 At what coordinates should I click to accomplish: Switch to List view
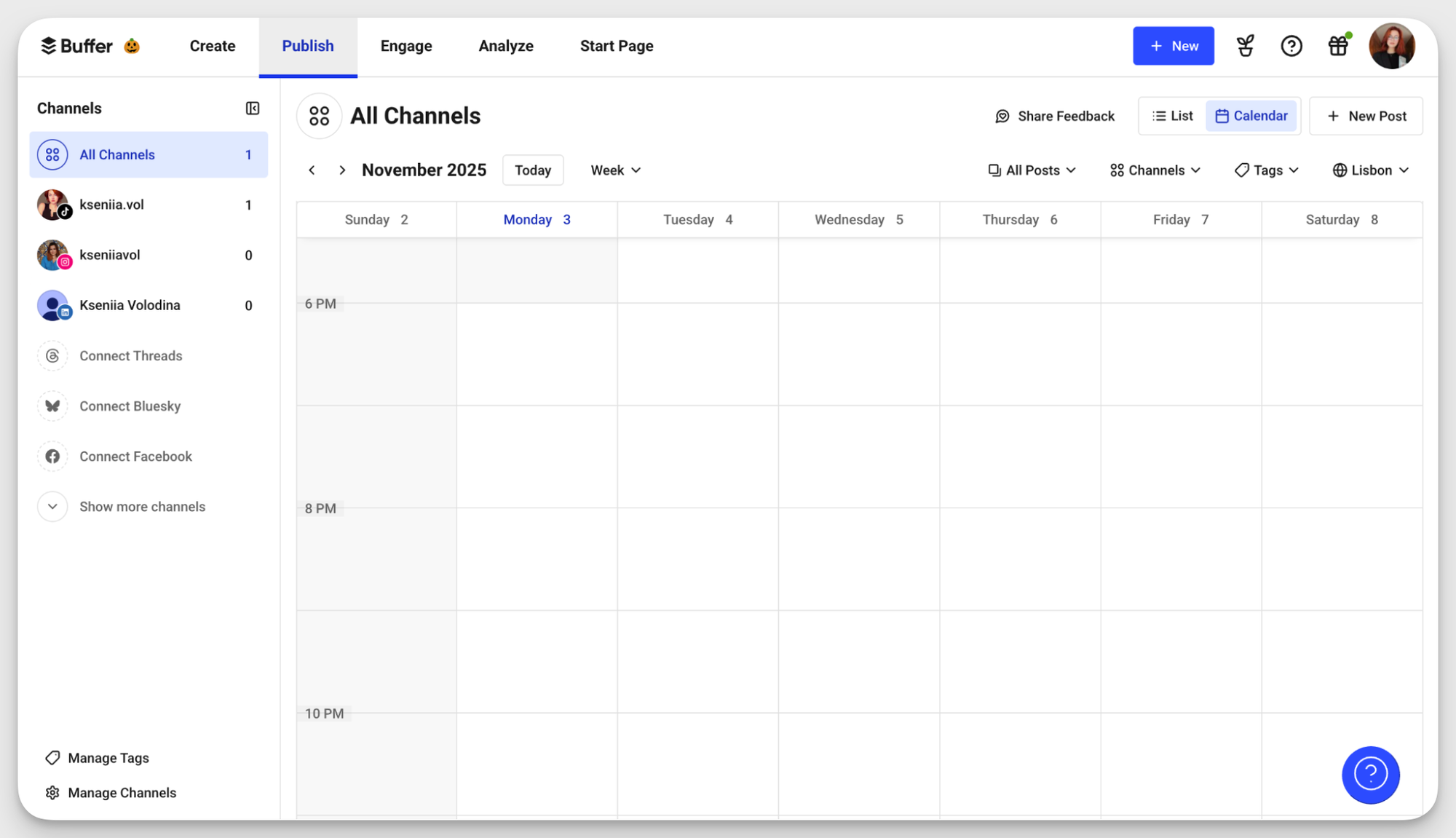(1171, 116)
